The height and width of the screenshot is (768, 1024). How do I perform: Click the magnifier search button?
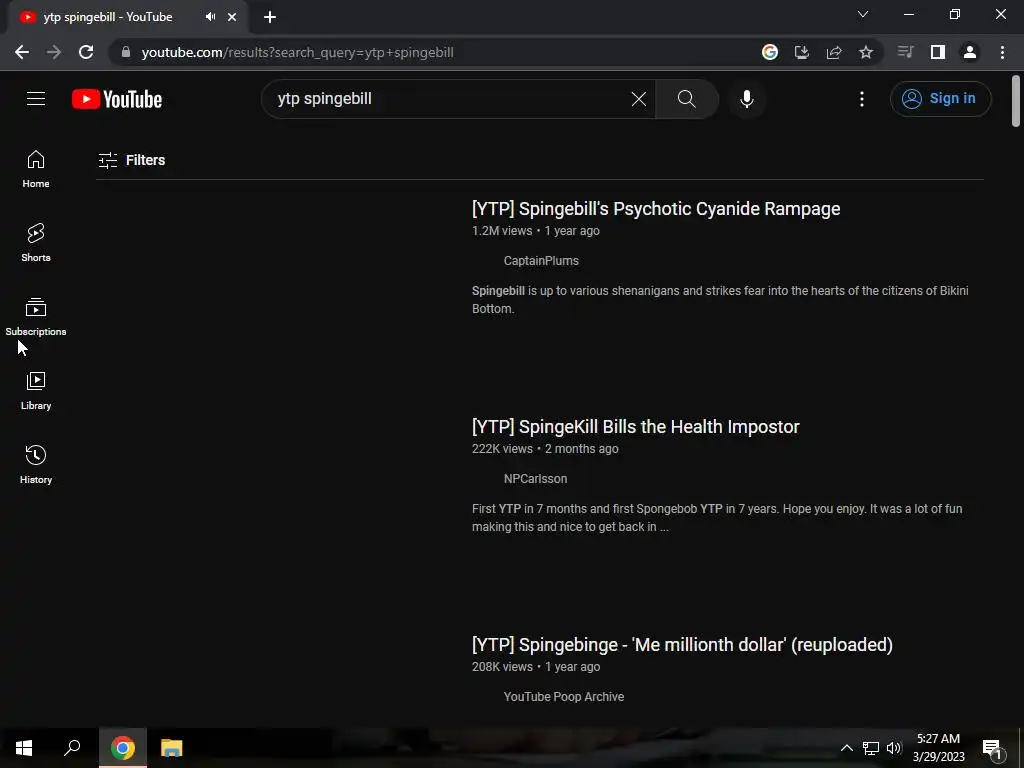(686, 99)
